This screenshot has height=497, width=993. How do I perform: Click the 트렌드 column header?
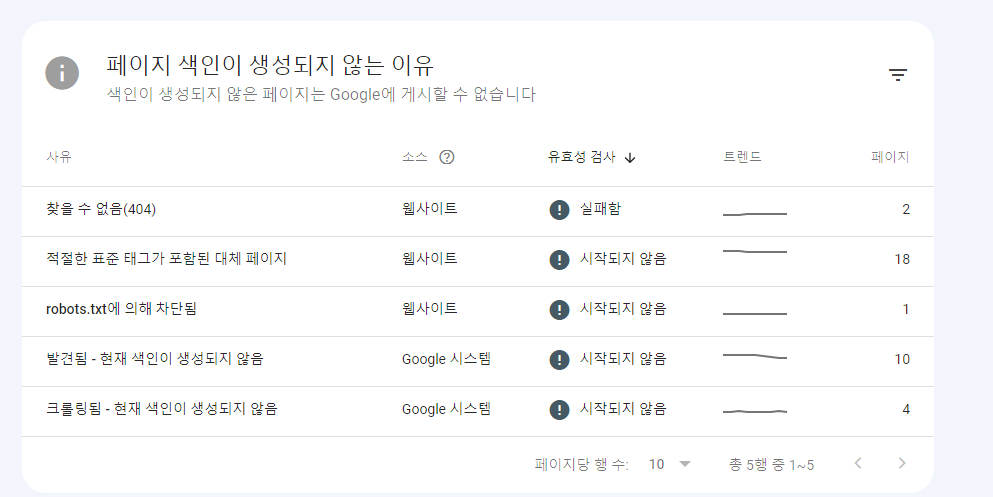point(742,158)
